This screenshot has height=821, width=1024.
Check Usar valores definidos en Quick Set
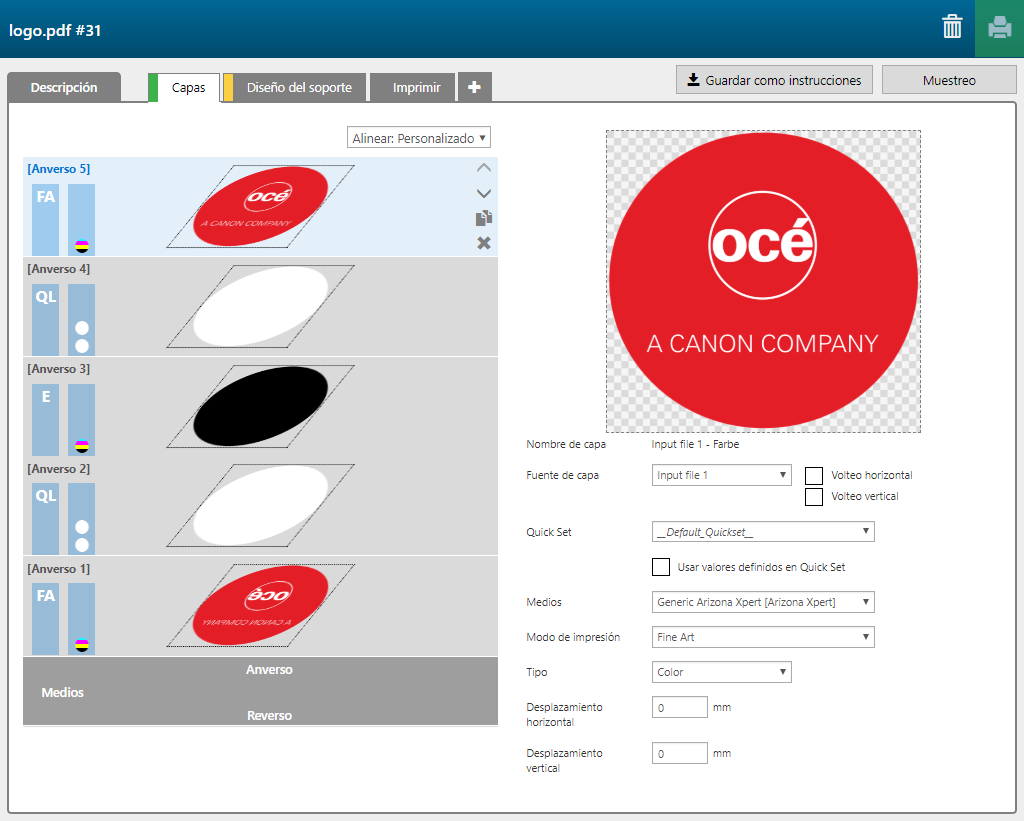point(661,567)
